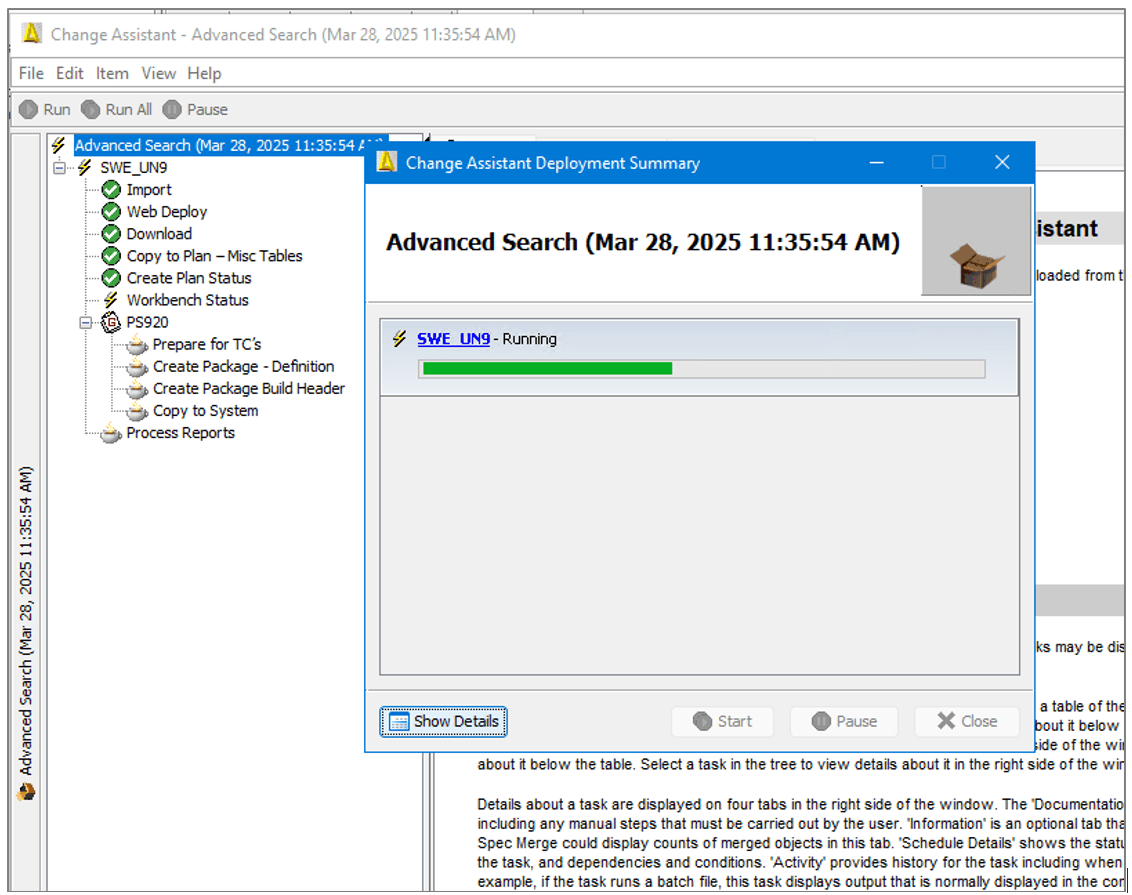Click the Close button in Deployment Summary

pos(967,721)
